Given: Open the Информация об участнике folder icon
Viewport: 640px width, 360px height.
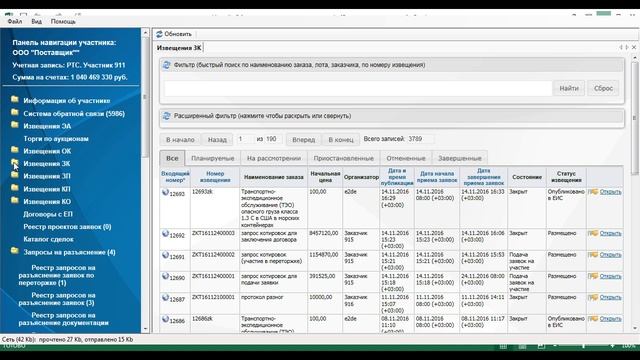Looking at the screenshot, I should 15,99.
